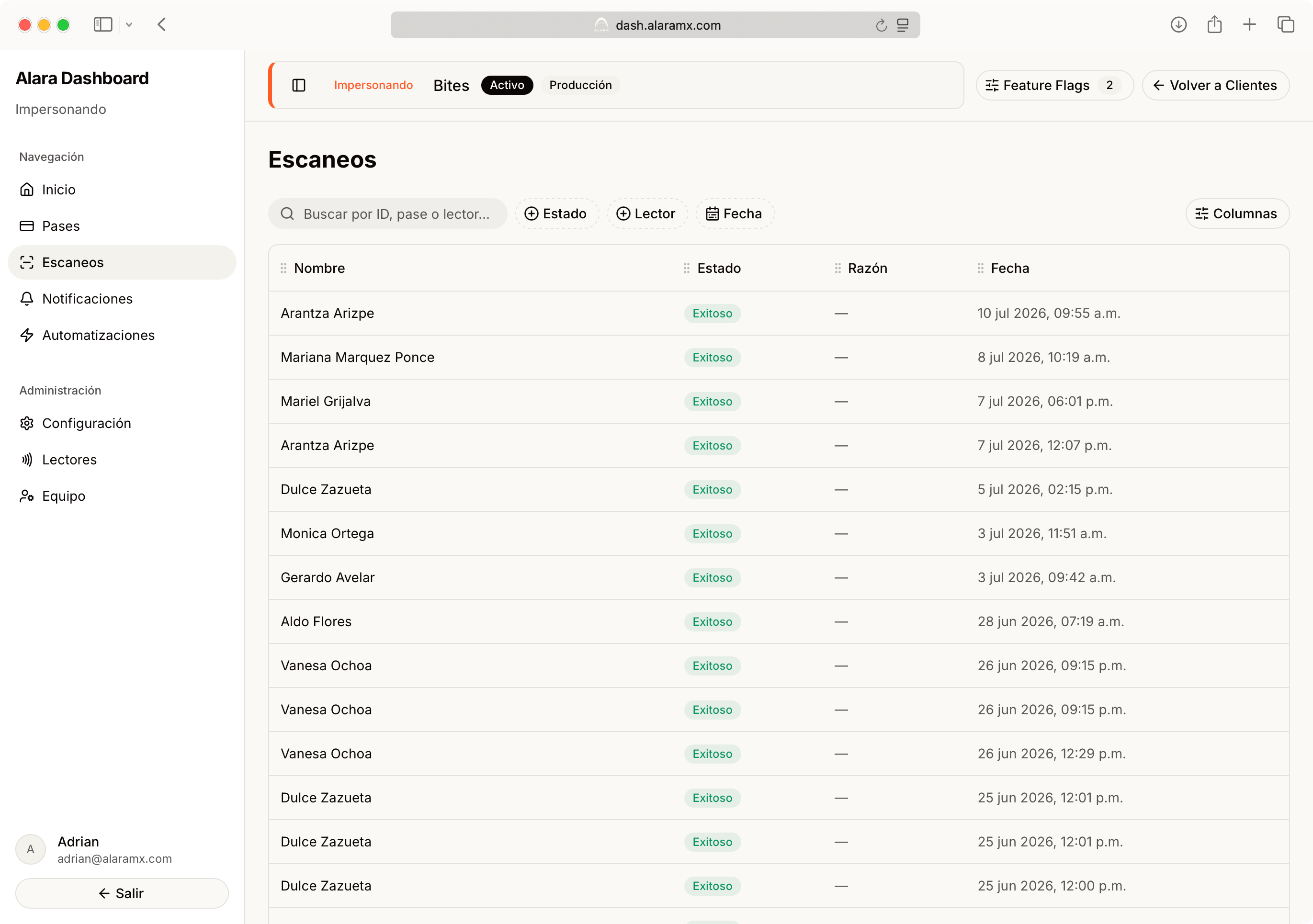
Task: Open the Lector filter
Action: pyautogui.click(x=647, y=214)
